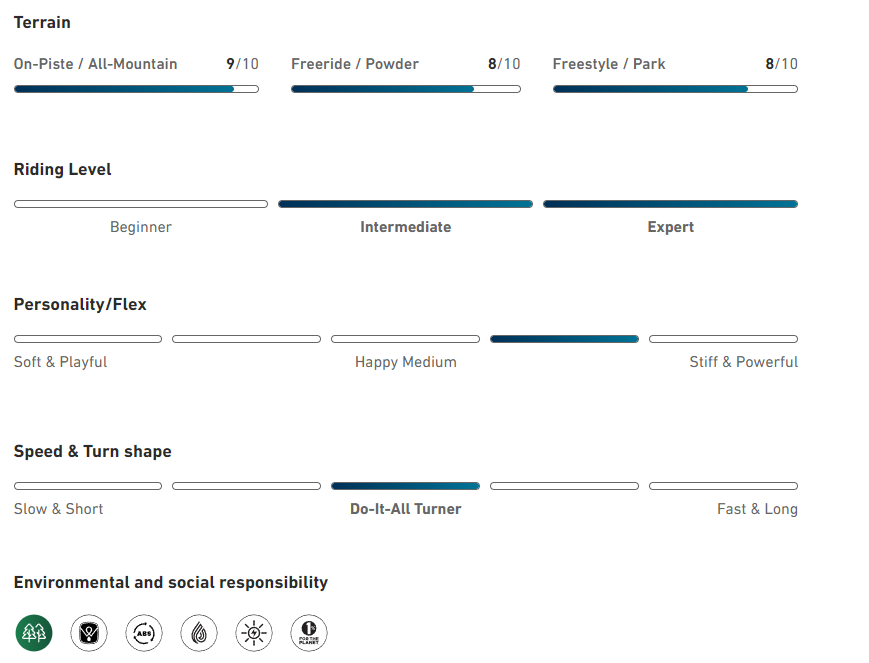The width and height of the screenshot is (869, 663).
Task: Select the solar energy sun icon
Action: coord(254,633)
